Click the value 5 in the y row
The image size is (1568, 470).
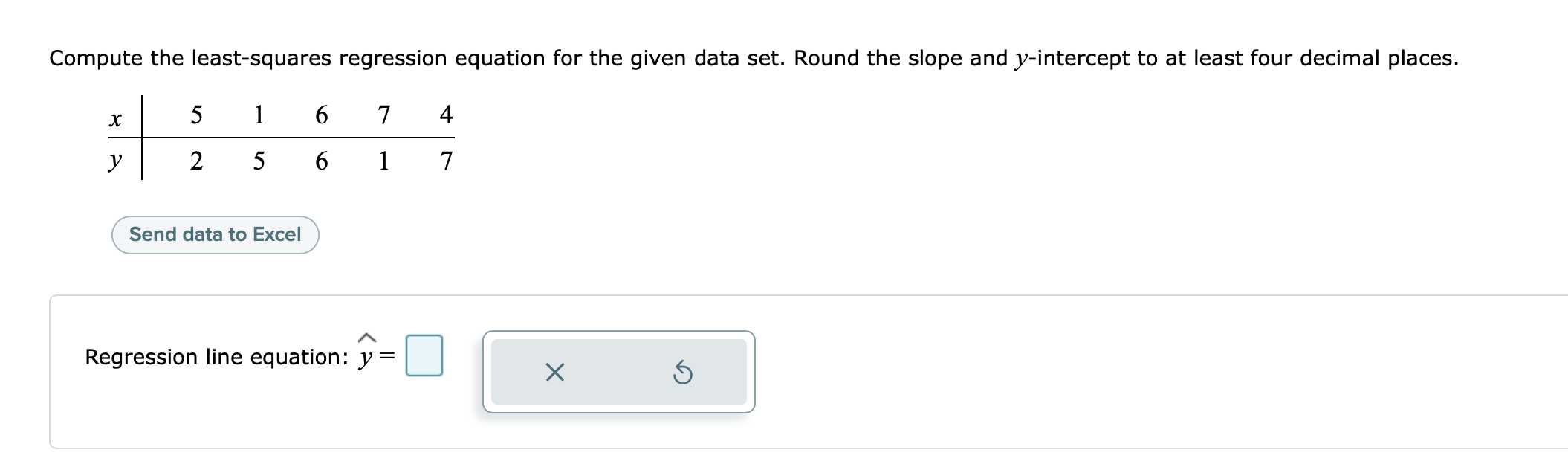coord(258,160)
